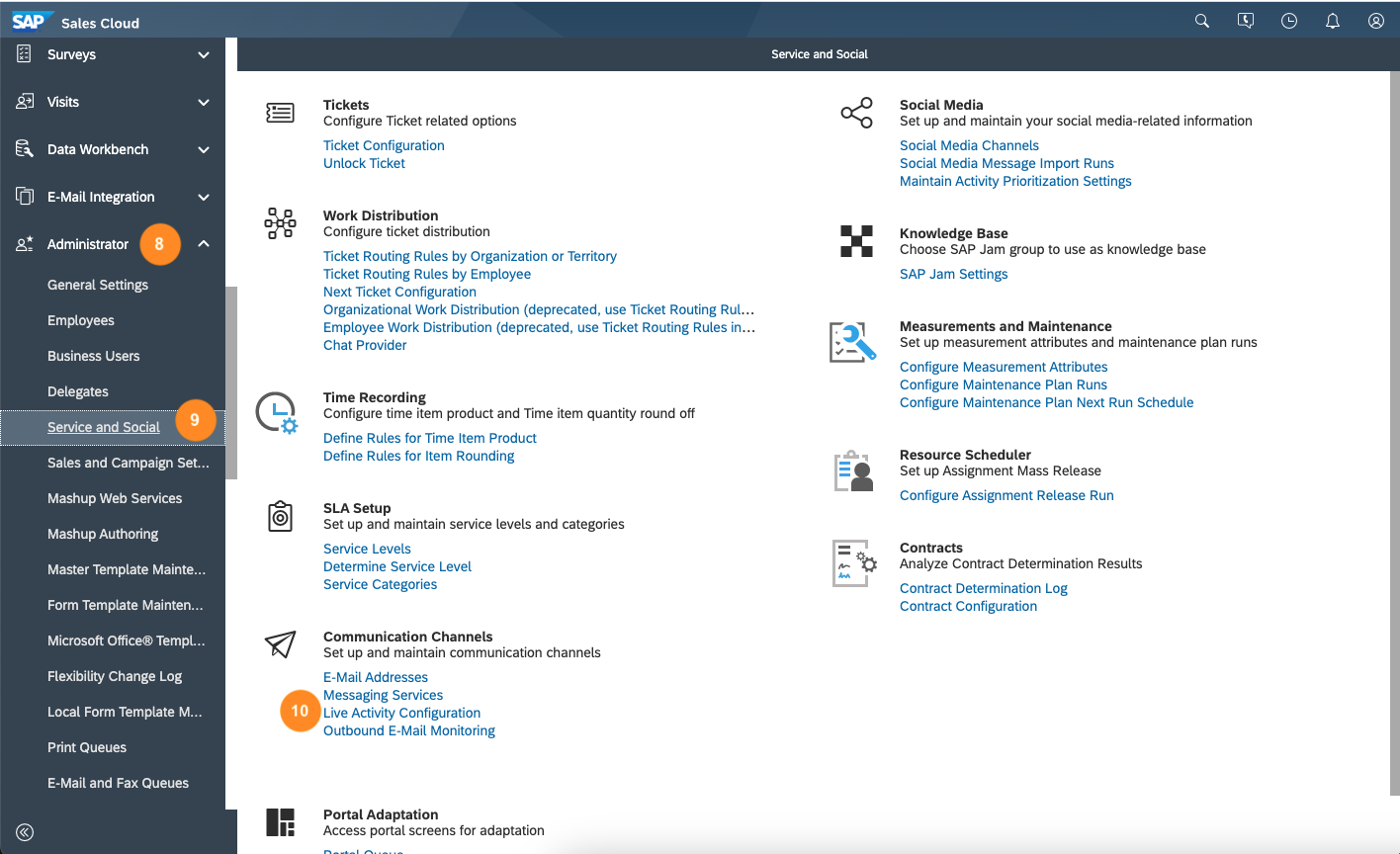
Task: Open Sales and Campaign Settings in sidebar
Action: (129, 463)
